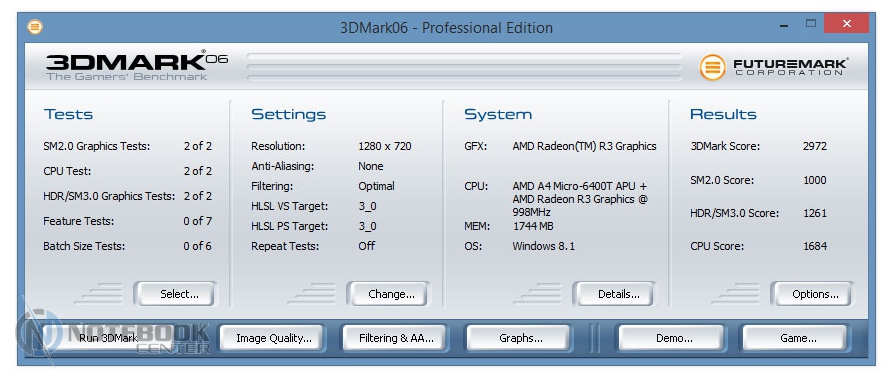Click the SM2.0 Graphics Tests label
892x380 pixels.
(x=97, y=146)
